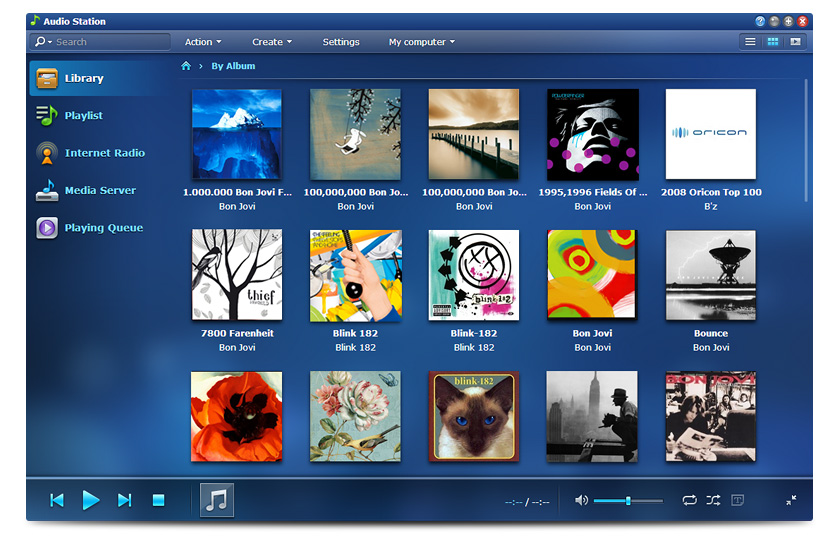
Task: Open the floral bird illustration album cover
Action: tap(356, 416)
